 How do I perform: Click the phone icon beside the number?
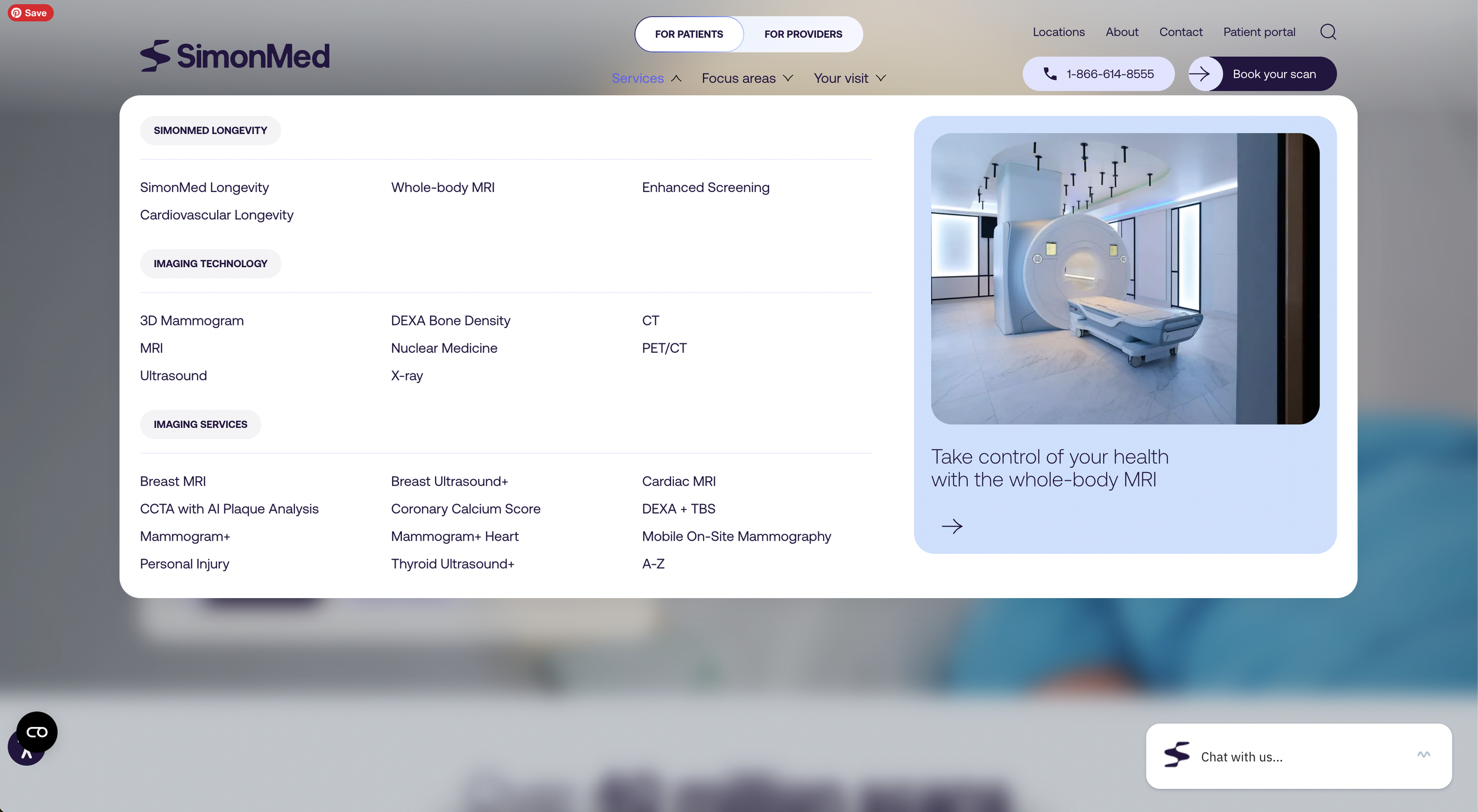(x=1050, y=74)
